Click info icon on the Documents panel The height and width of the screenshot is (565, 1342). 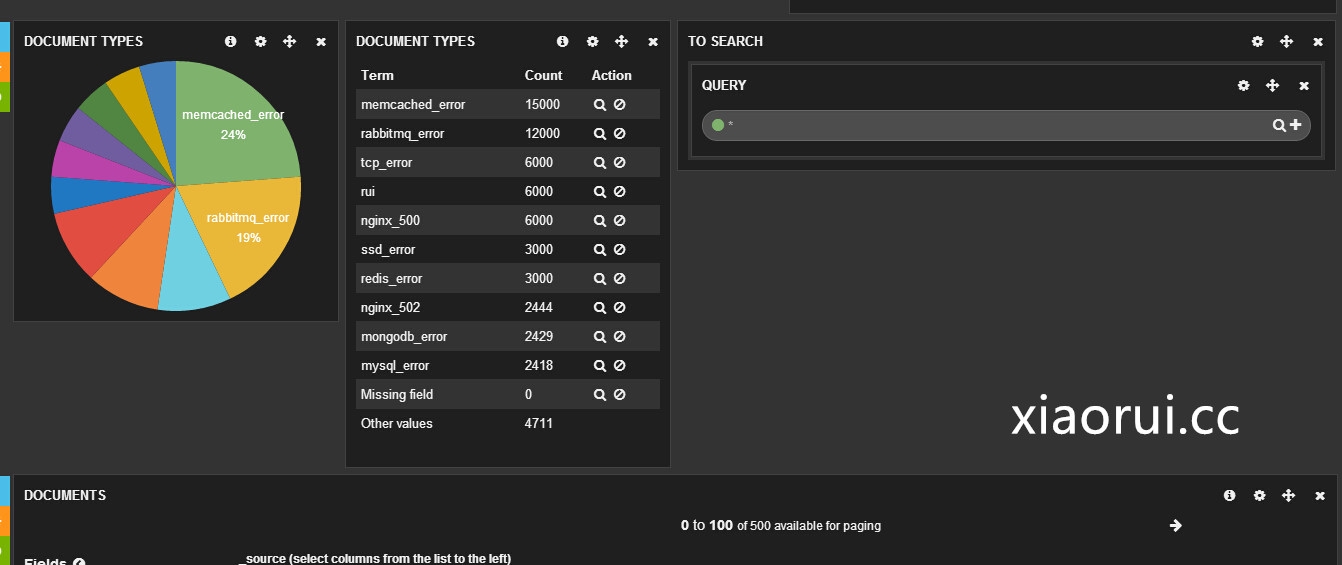coord(1229,496)
